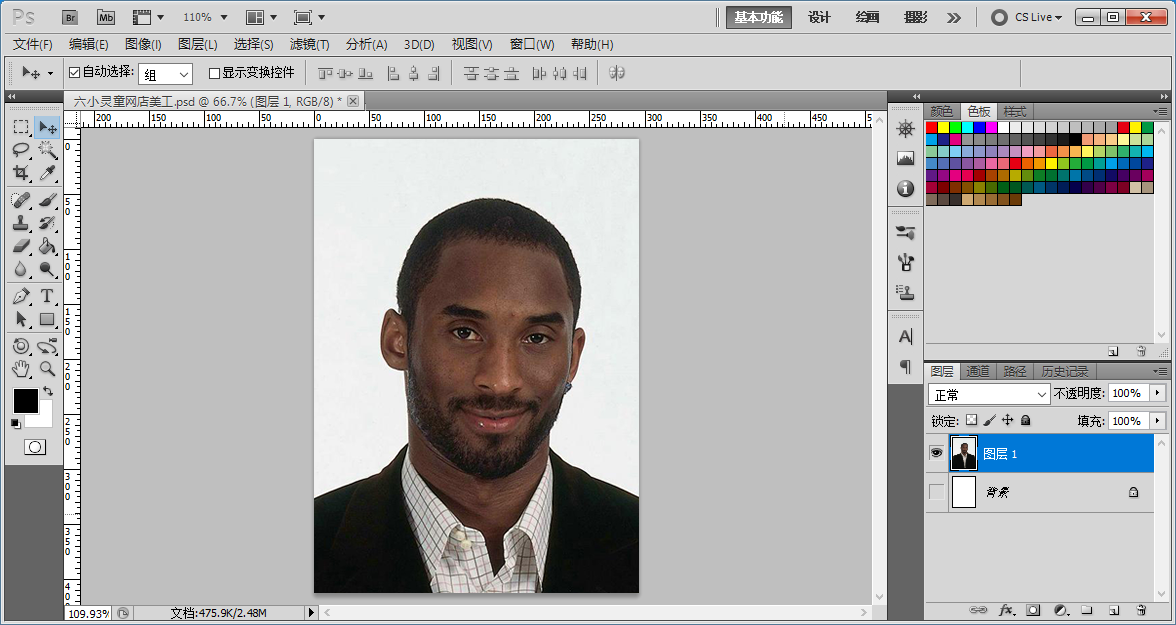Click the 设计 workspace button

819,17
